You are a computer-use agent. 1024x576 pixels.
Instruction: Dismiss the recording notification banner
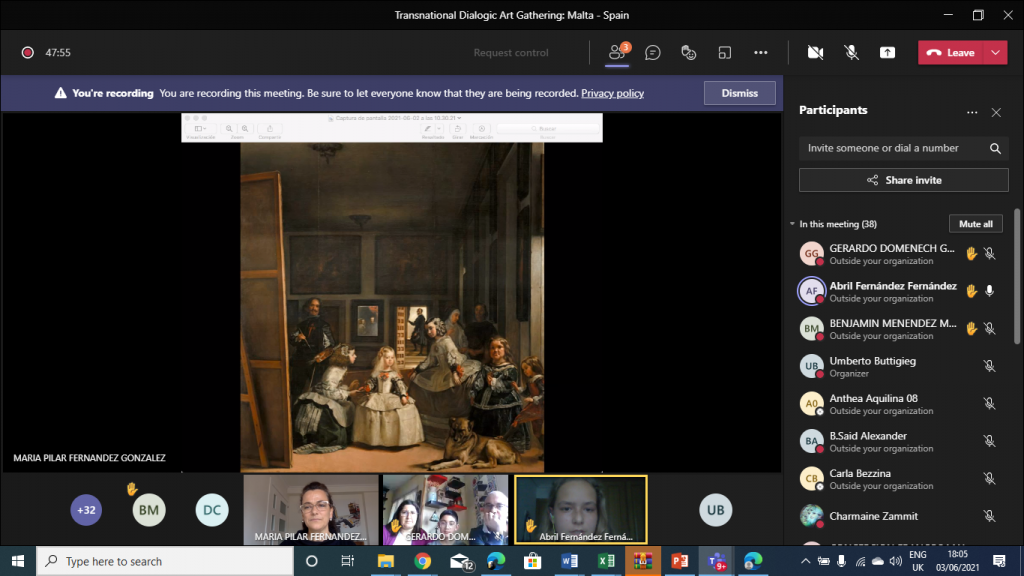coord(739,93)
